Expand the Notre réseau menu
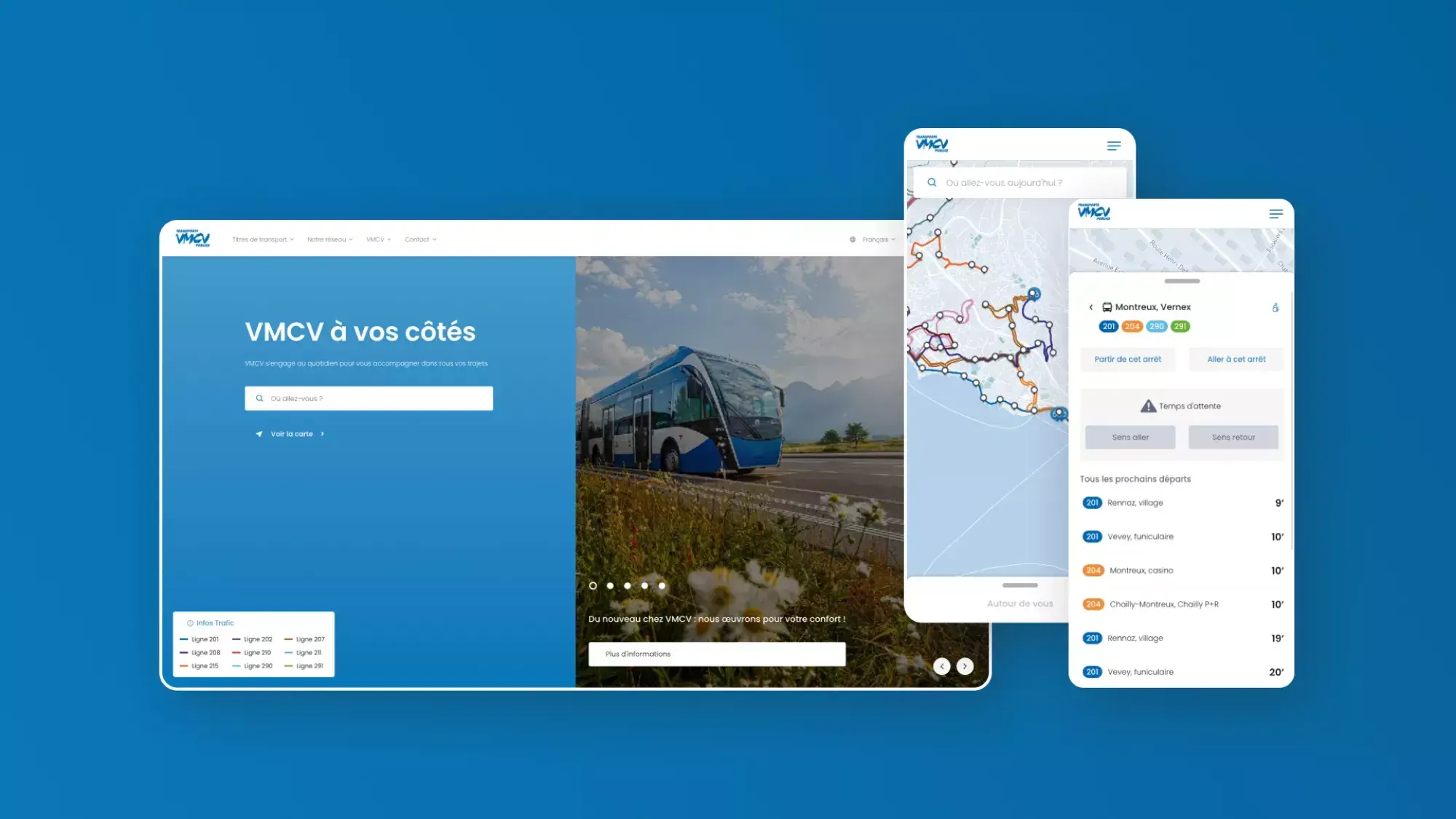1456x819 pixels. [x=330, y=240]
